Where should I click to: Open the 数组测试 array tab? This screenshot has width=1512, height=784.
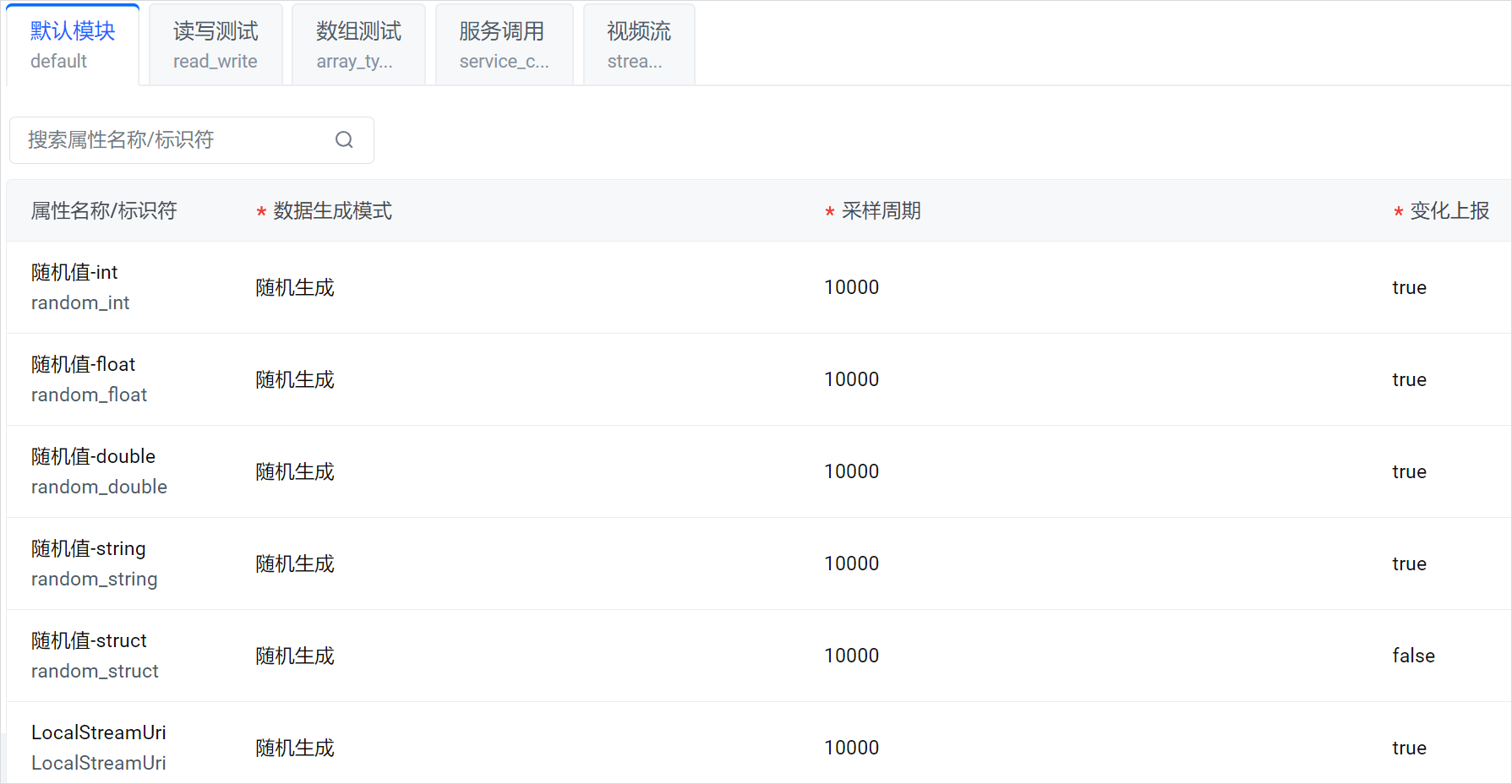point(358,45)
